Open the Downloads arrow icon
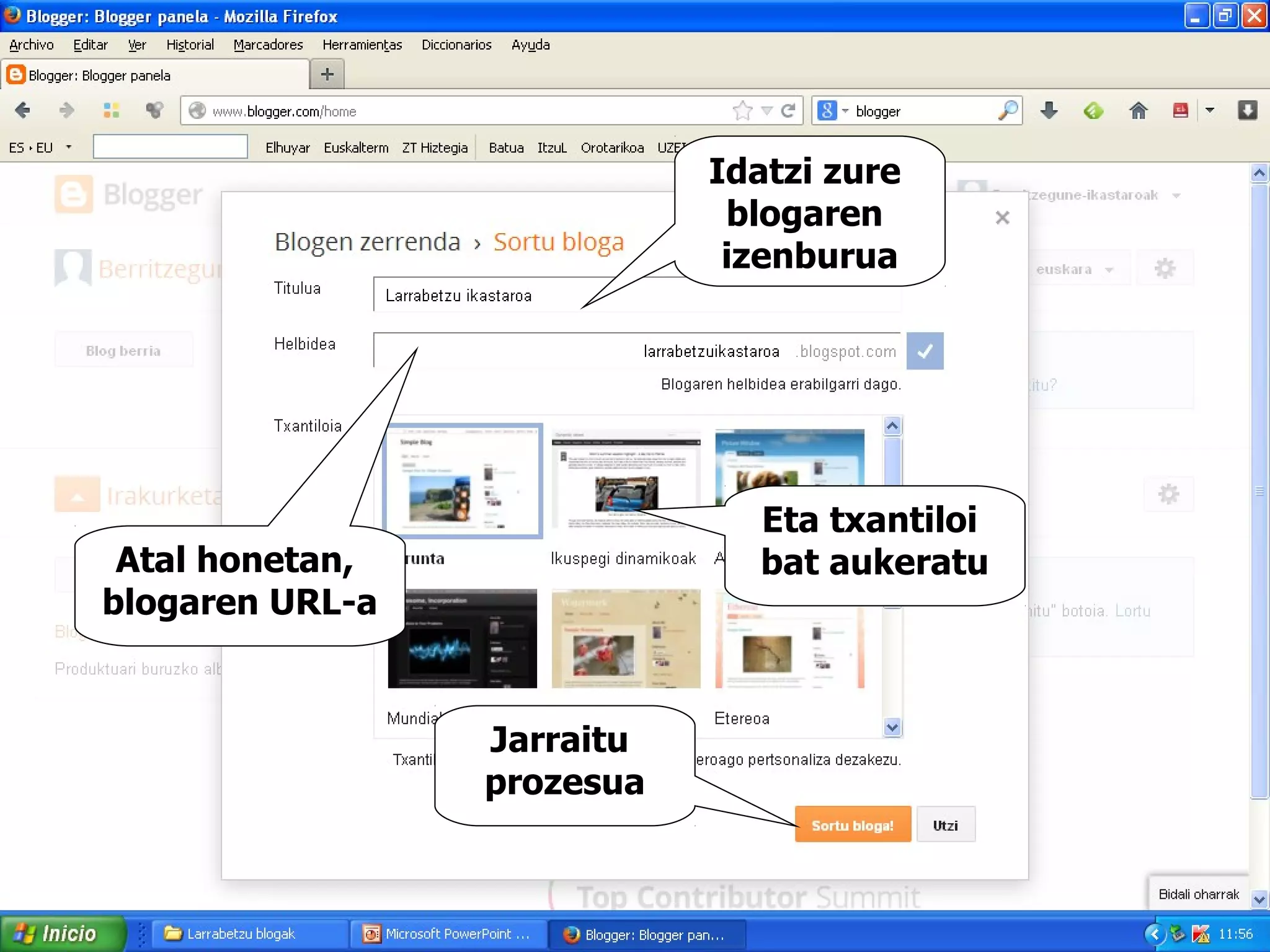This screenshot has height=952, width=1270. coord(1049,110)
